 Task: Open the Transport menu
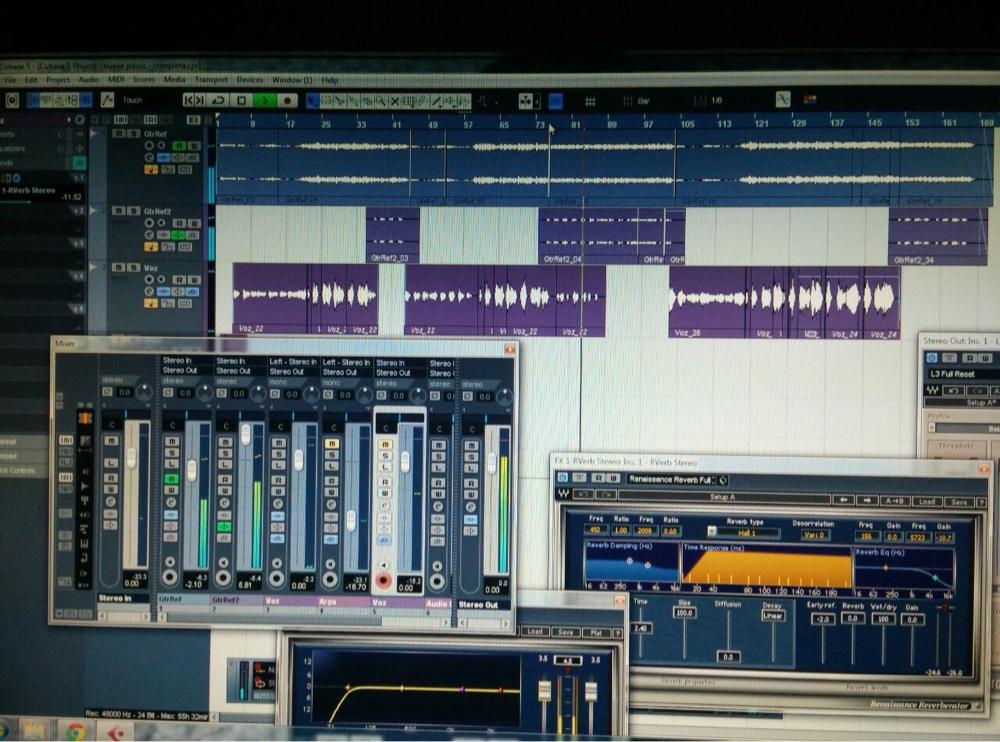coord(211,80)
